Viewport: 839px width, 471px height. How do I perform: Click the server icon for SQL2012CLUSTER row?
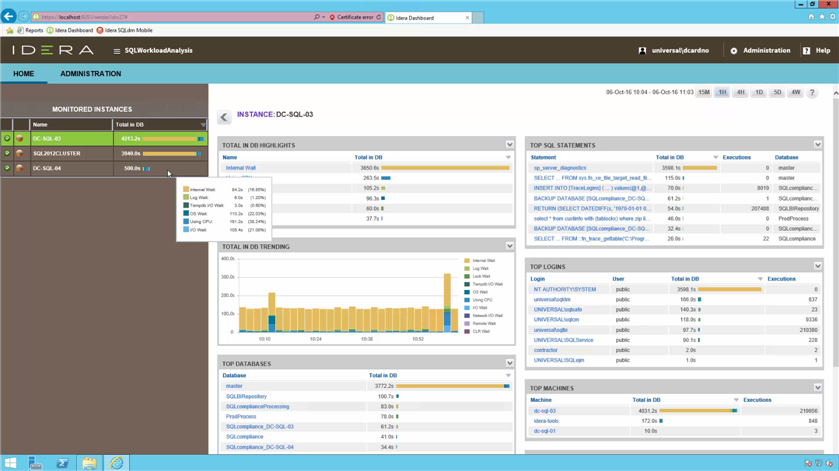point(20,153)
